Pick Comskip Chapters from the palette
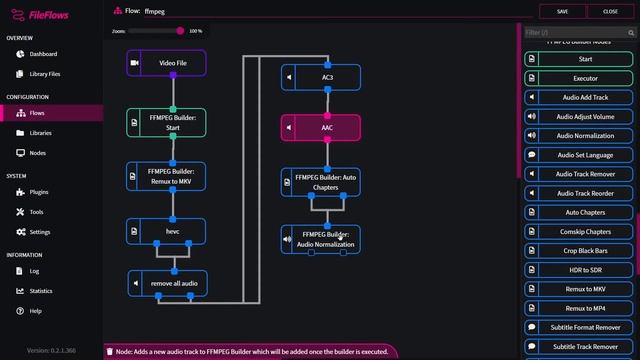640x360 pixels. [x=579, y=232]
